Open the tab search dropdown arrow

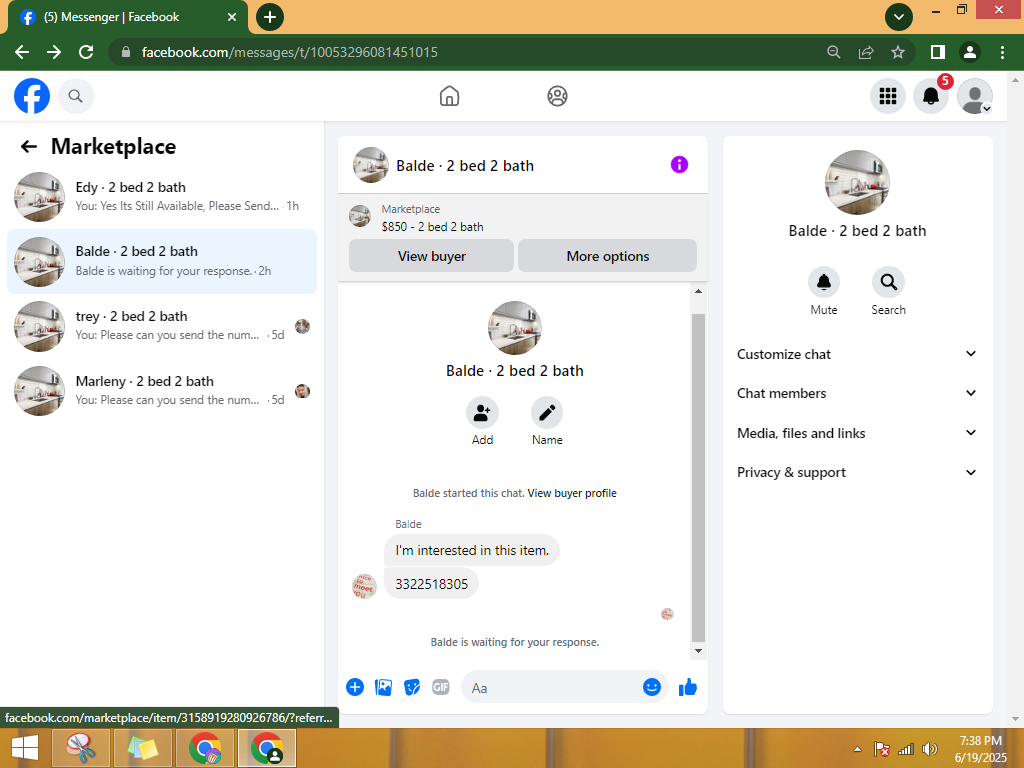(x=899, y=17)
